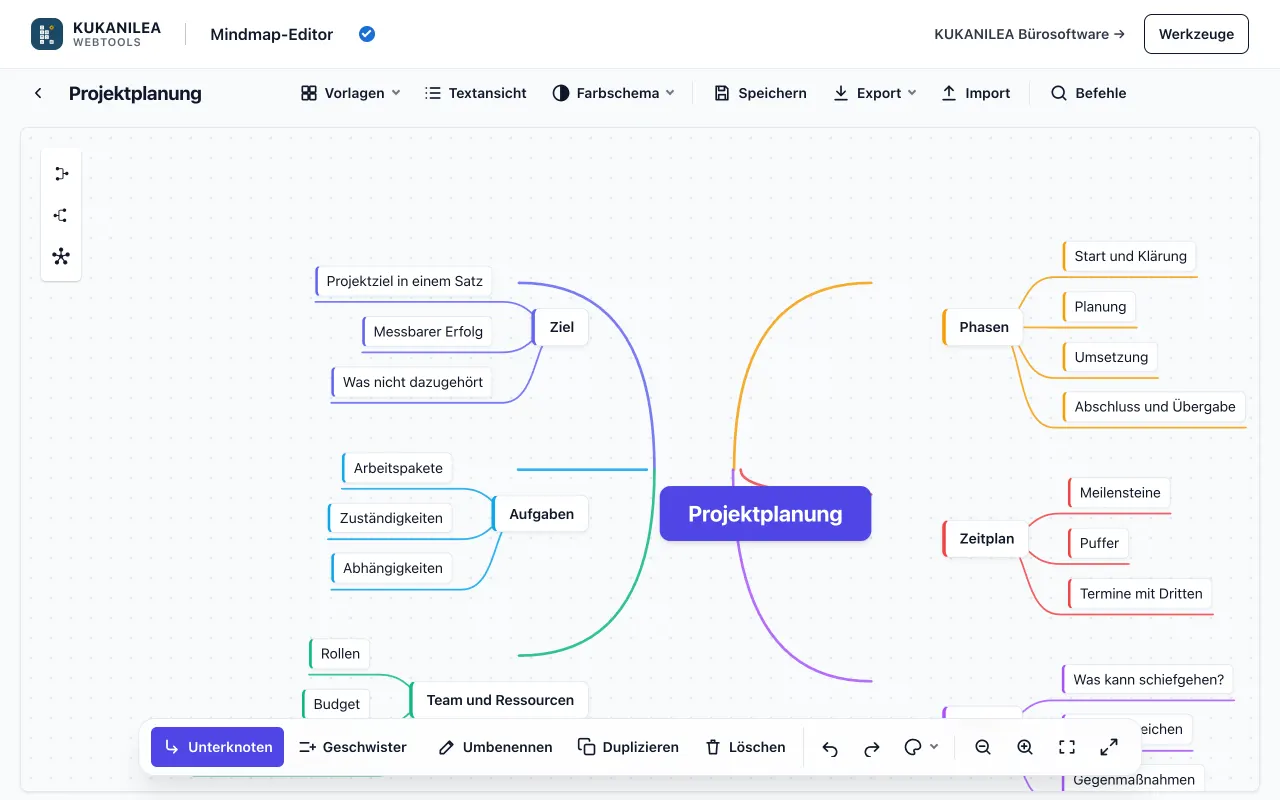Screen dimensions: 1280x800
Task: Click the 'Projektziel in einem Satz' node
Action: pyautogui.click(x=404, y=281)
